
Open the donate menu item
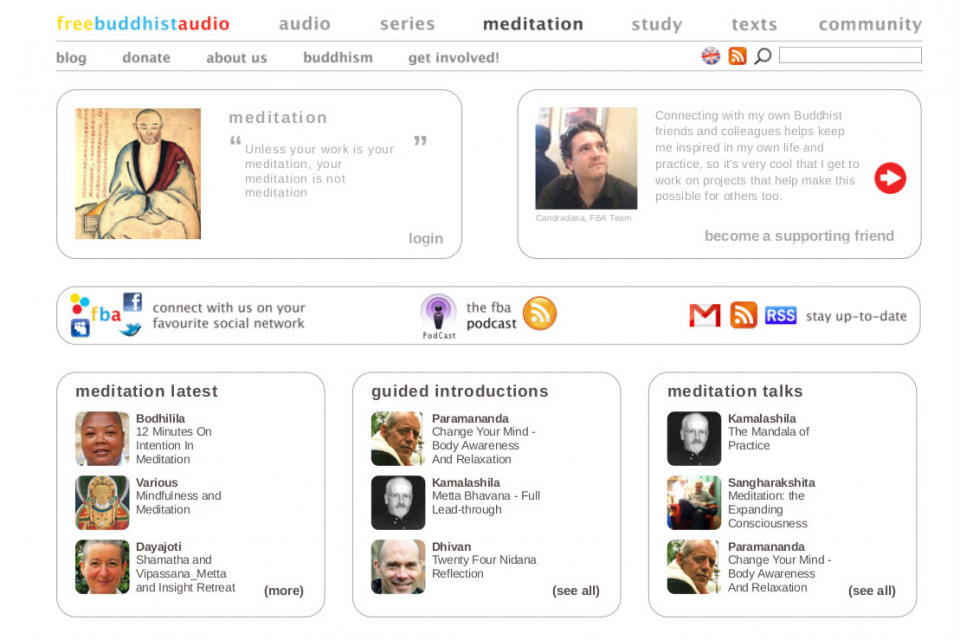[x=146, y=58]
